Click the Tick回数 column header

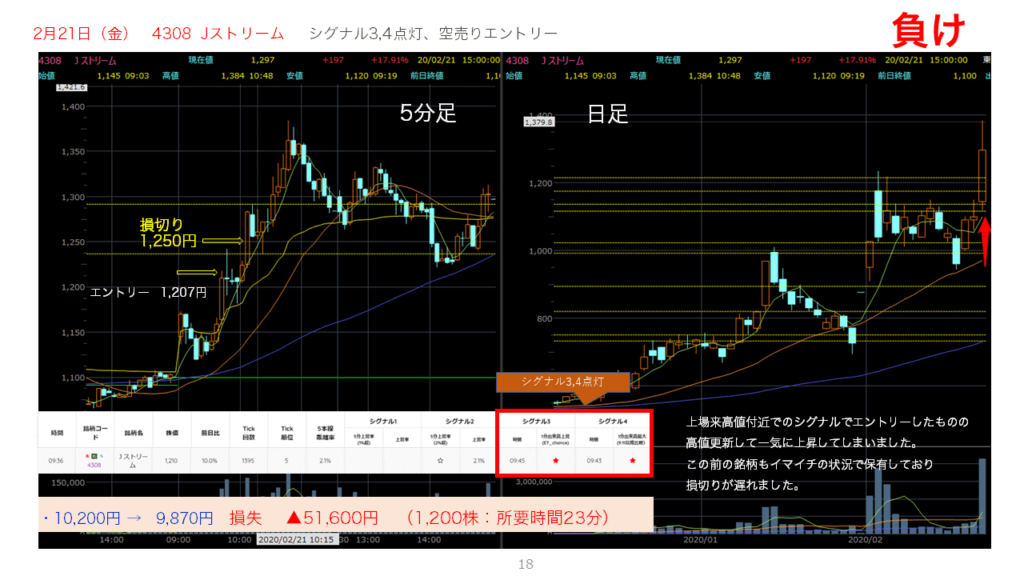pyautogui.click(x=249, y=432)
